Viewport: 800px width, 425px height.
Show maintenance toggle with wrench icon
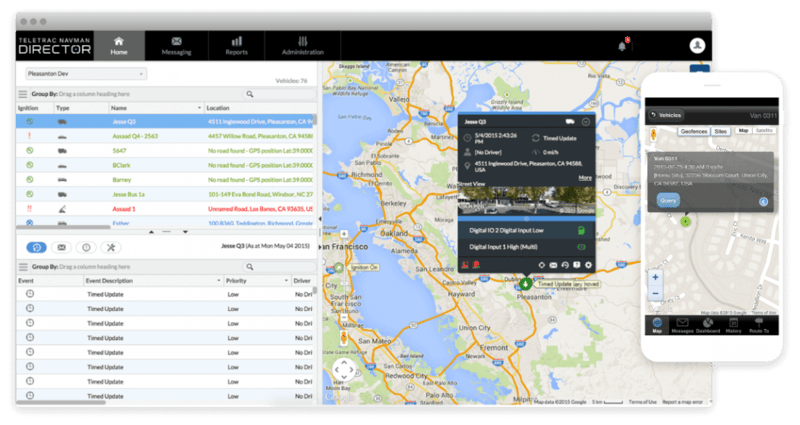tap(111, 247)
